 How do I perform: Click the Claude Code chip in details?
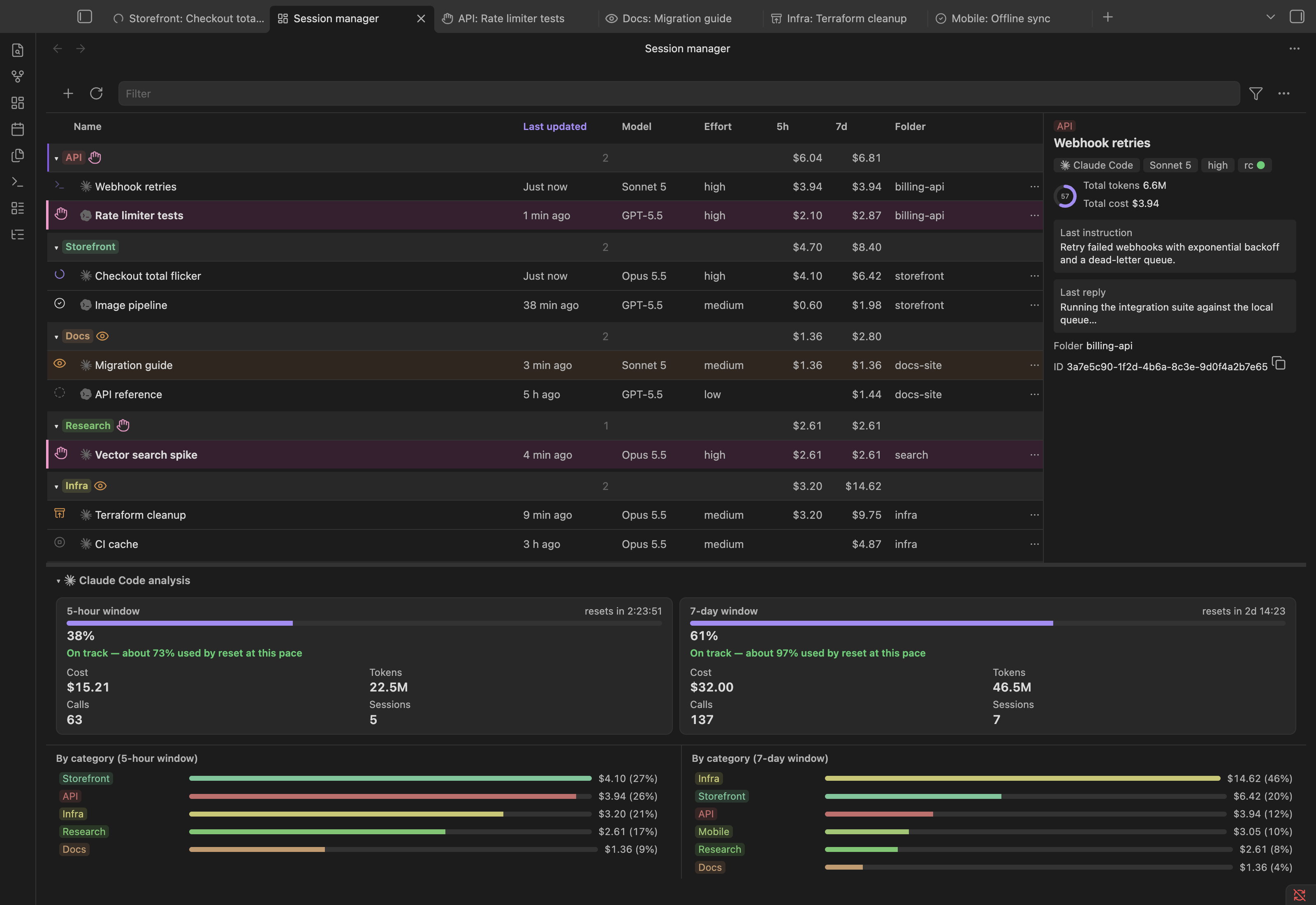[x=1096, y=165]
